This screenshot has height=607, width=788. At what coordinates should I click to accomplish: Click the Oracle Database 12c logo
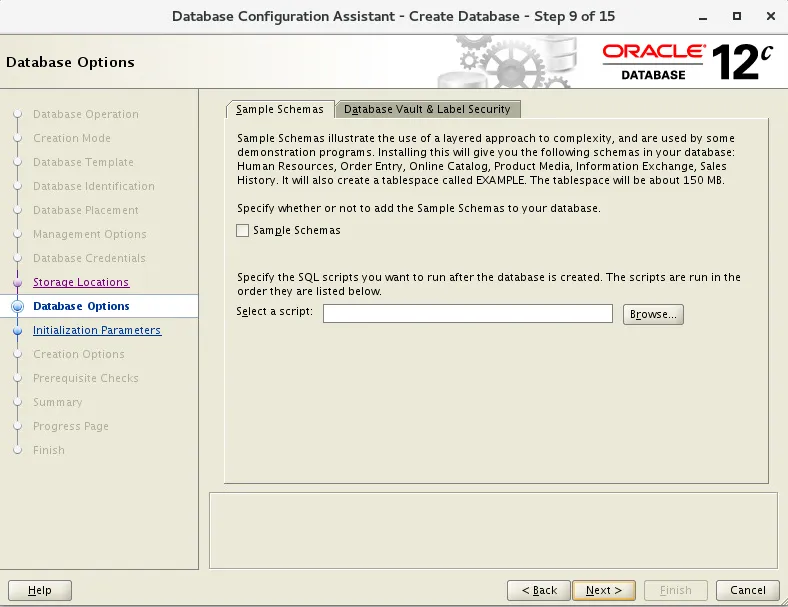click(687, 62)
